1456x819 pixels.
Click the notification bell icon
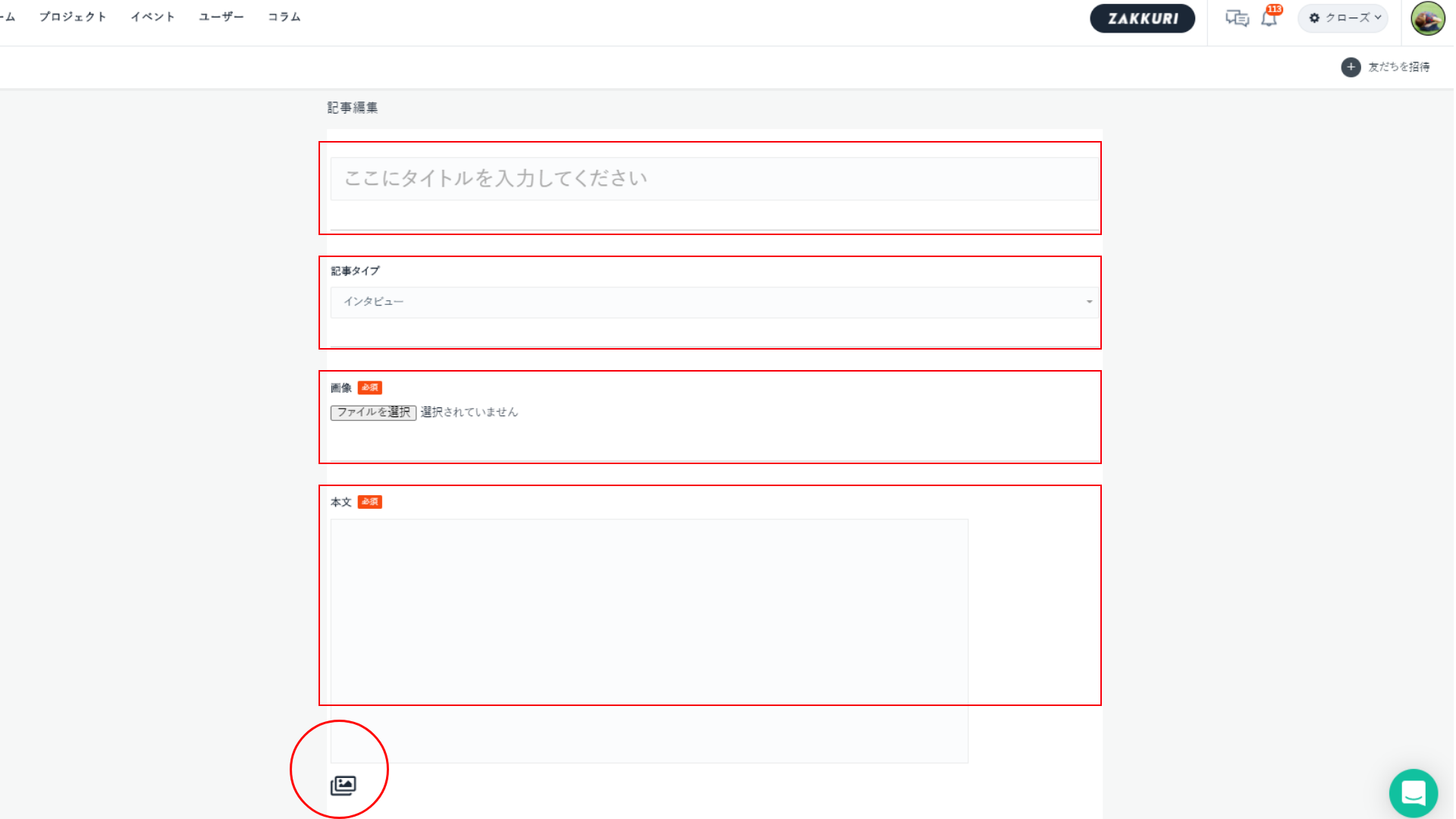tap(1269, 18)
